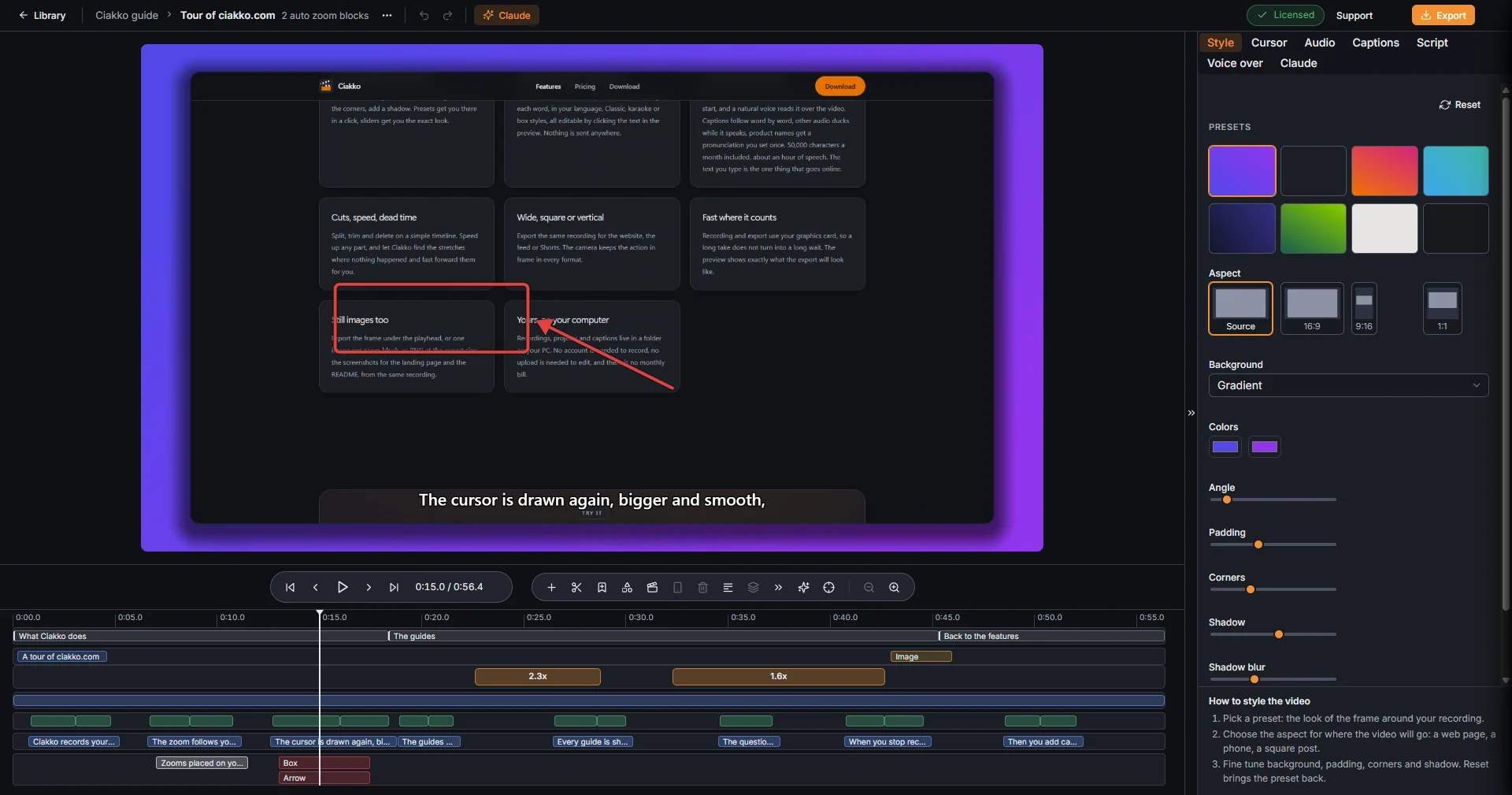Choose the orange-red gradient preset
Screen dimensions: 1512x795
1384,171
